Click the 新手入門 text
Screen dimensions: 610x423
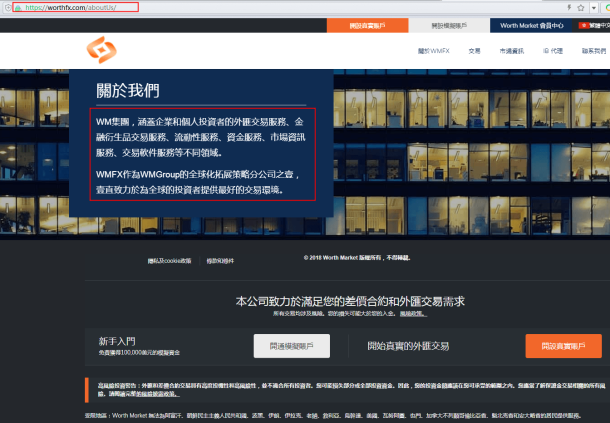[117, 341]
